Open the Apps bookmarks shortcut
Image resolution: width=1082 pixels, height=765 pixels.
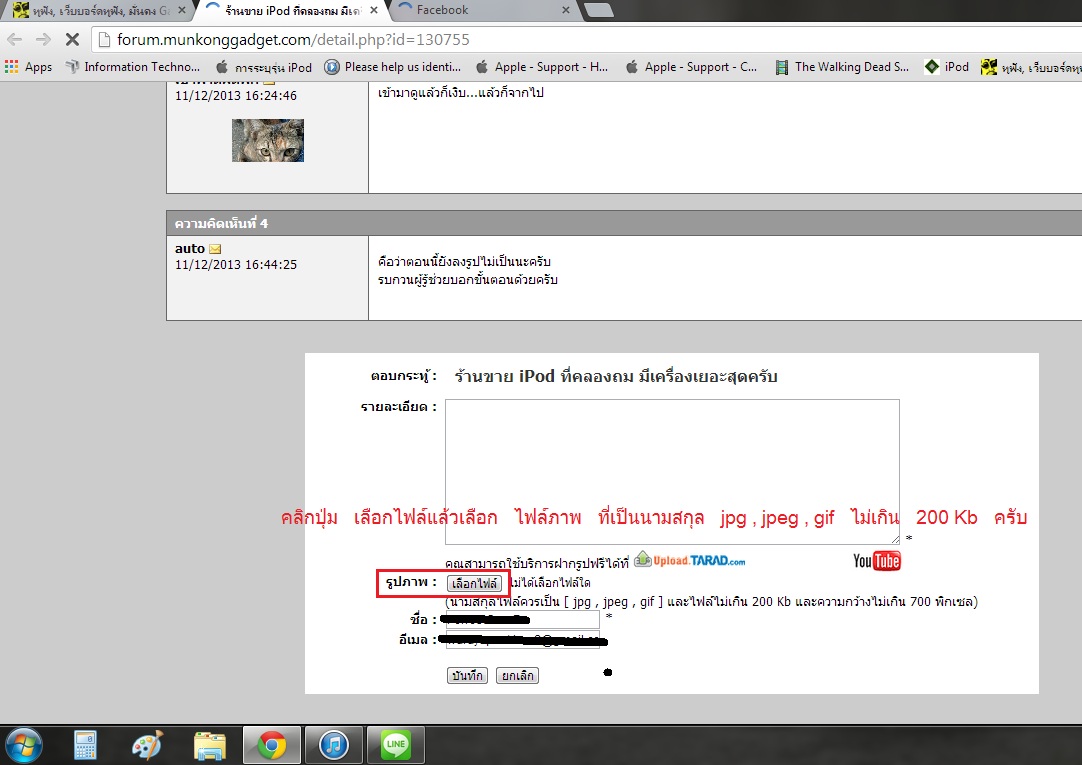(x=28, y=67)
